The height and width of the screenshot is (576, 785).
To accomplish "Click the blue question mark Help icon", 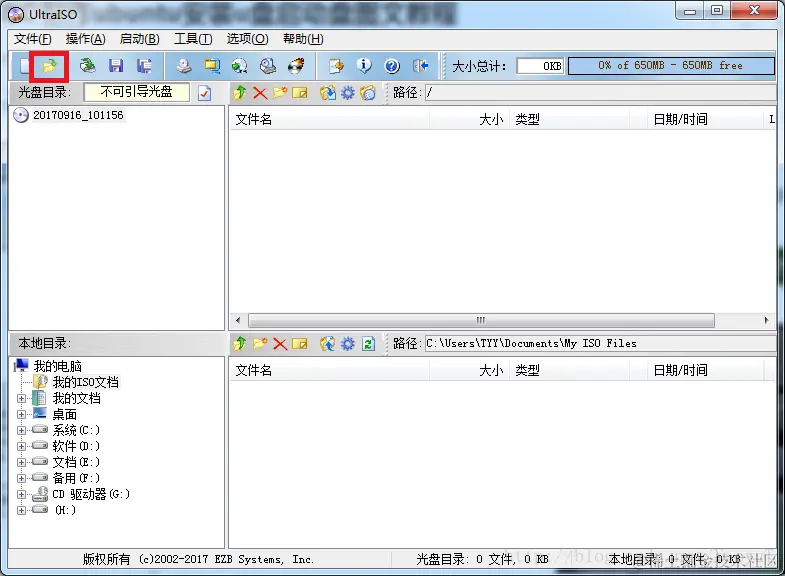I will [x=392, y=66].
